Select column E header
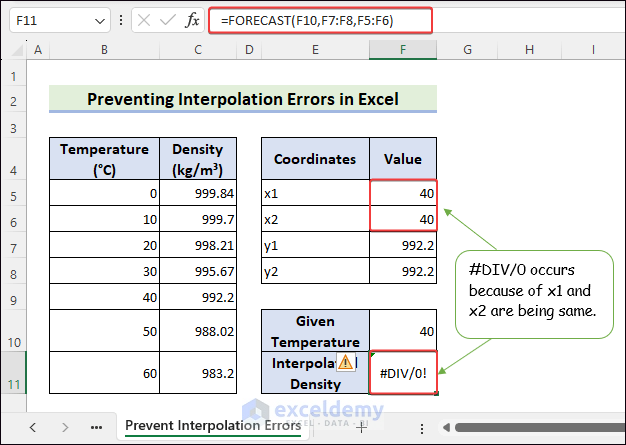 click(x=315, y=50)
